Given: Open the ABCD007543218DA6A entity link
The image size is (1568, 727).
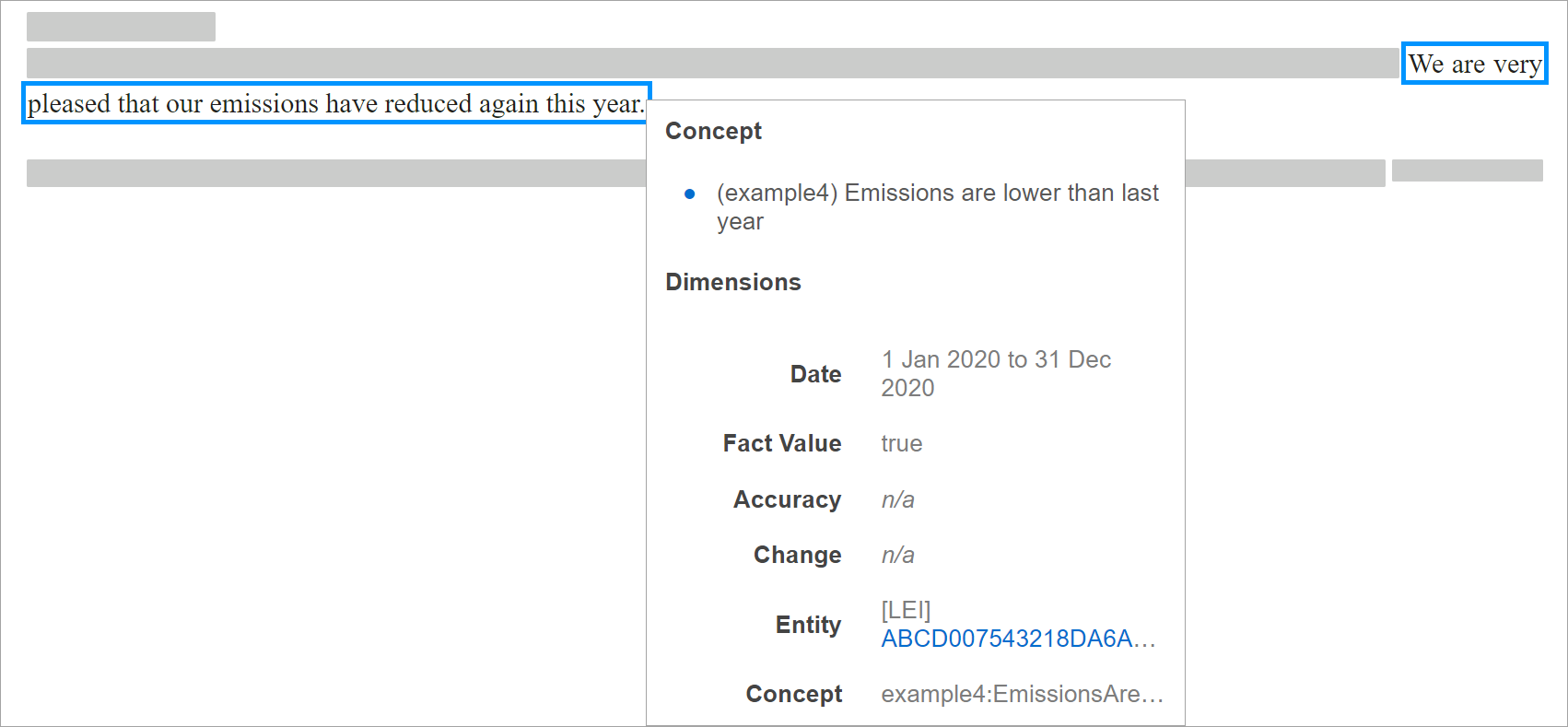Looking at the screenshot, I should point(1017,639).
